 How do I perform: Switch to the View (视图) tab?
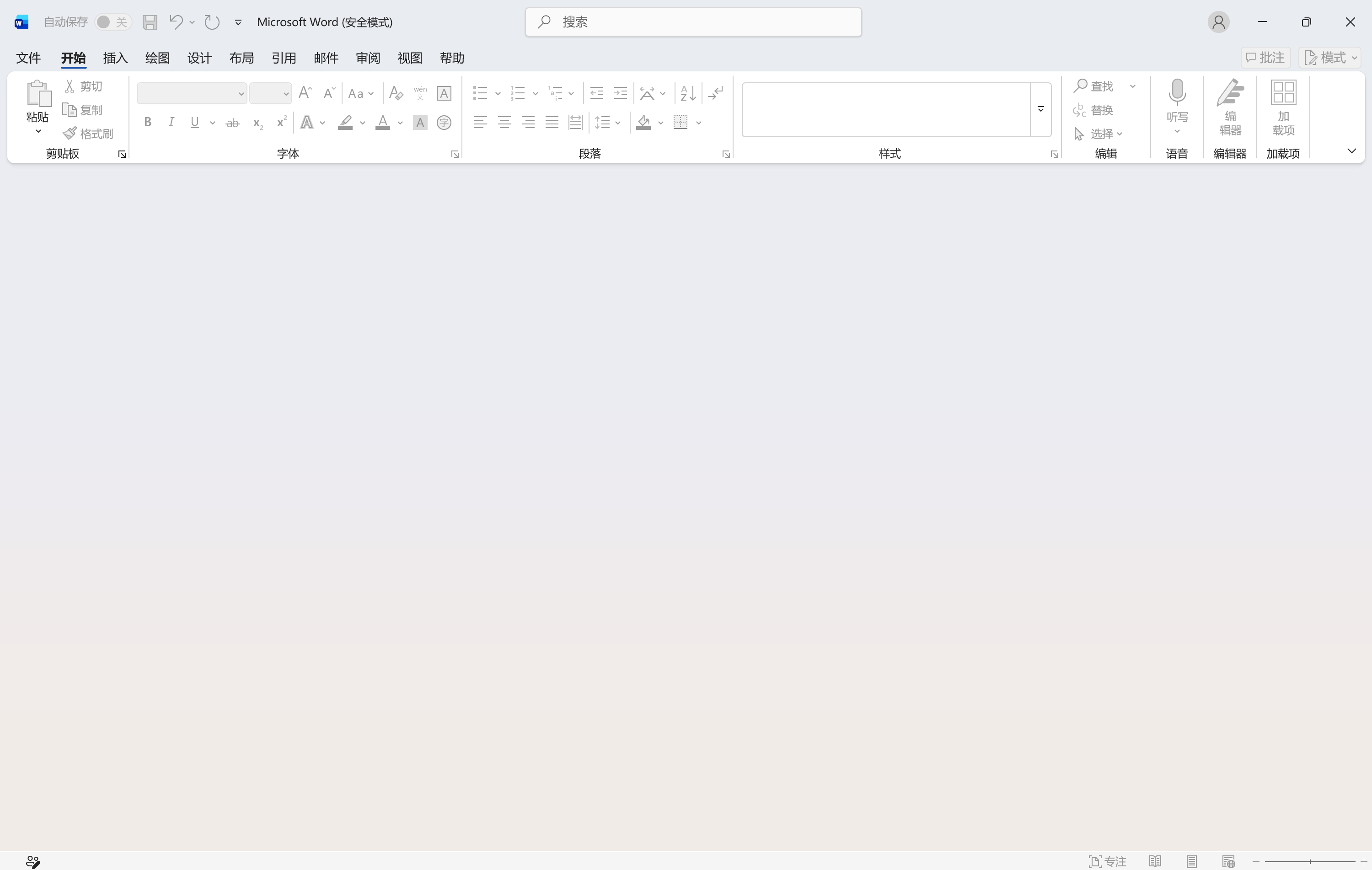(410, 58)
